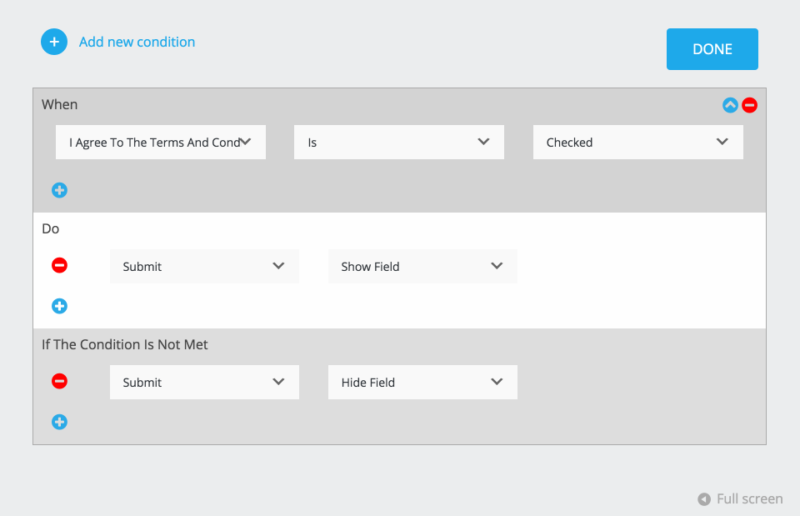This screenshot has height=516, width=800.
Task: Click the 'When' section header bar
Action: pyautogui.click(x=380, y=104)
